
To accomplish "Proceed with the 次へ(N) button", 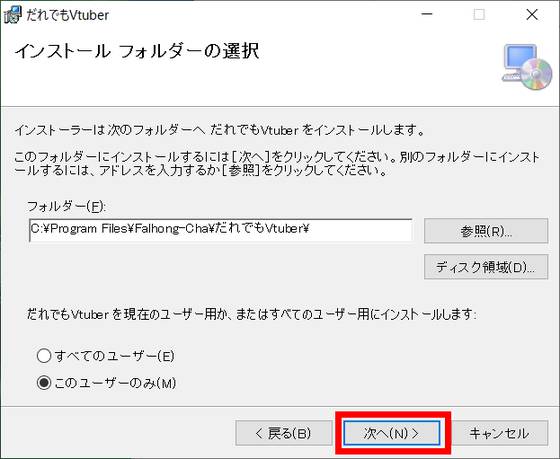I will click(x=391, y=433).
